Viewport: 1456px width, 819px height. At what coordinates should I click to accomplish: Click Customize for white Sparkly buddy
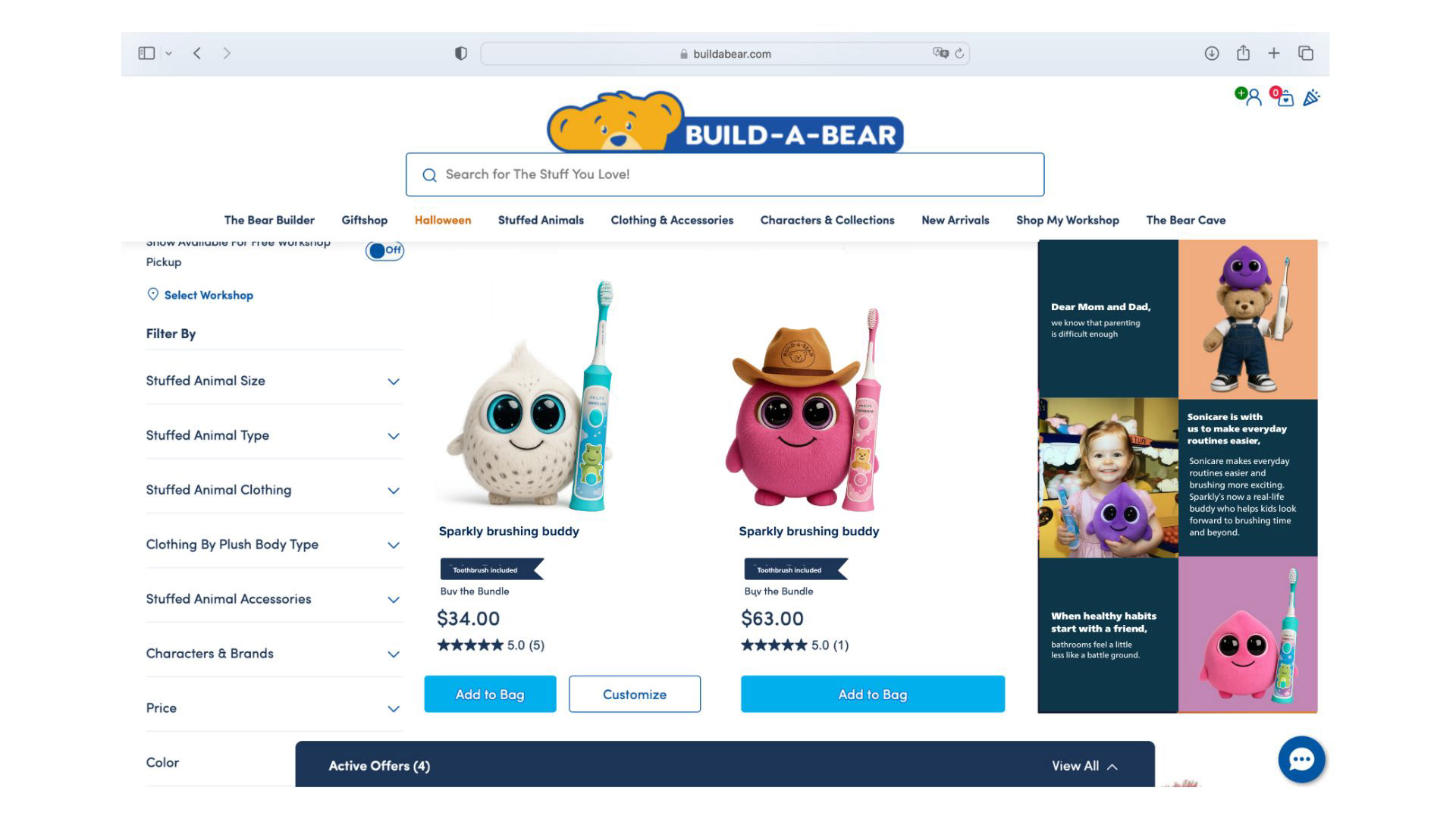tap(635, 694)
